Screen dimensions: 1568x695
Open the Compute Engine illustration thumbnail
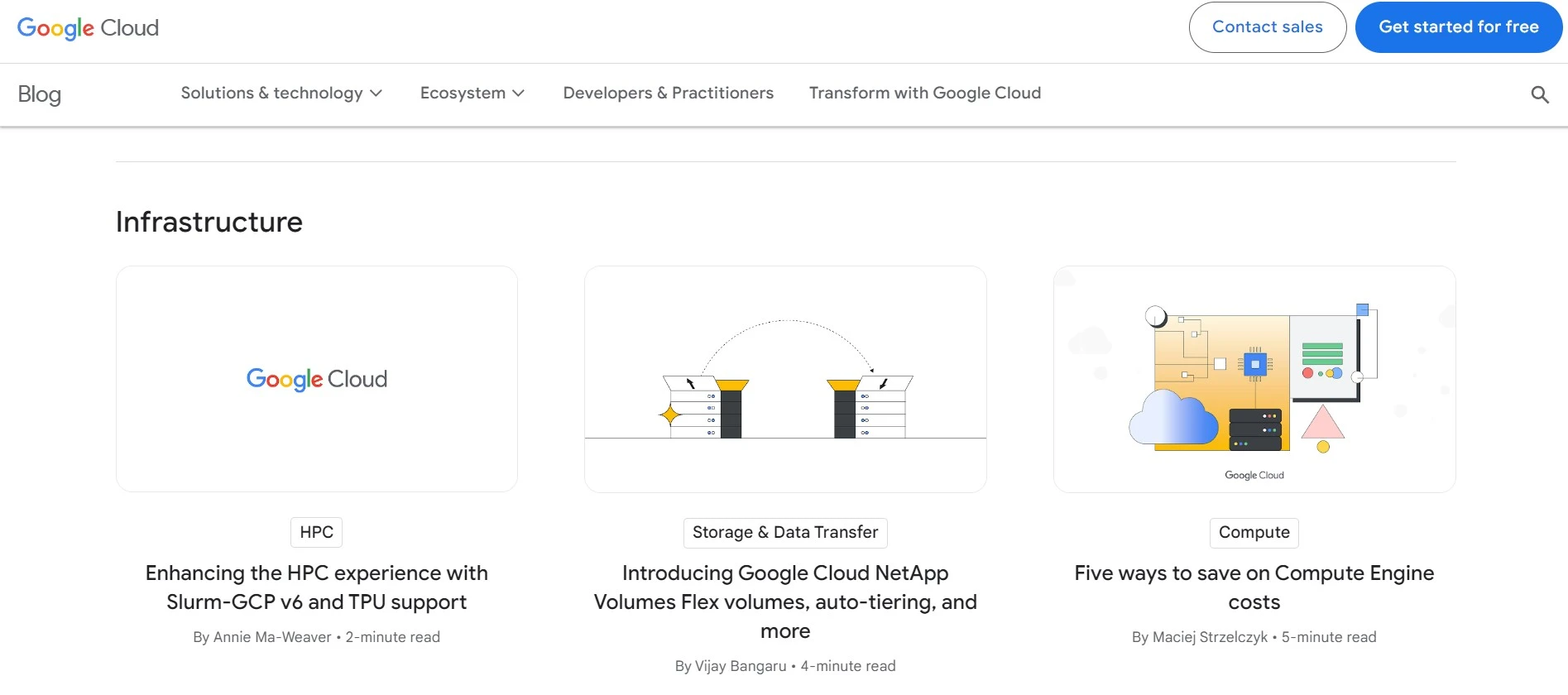1254,379
